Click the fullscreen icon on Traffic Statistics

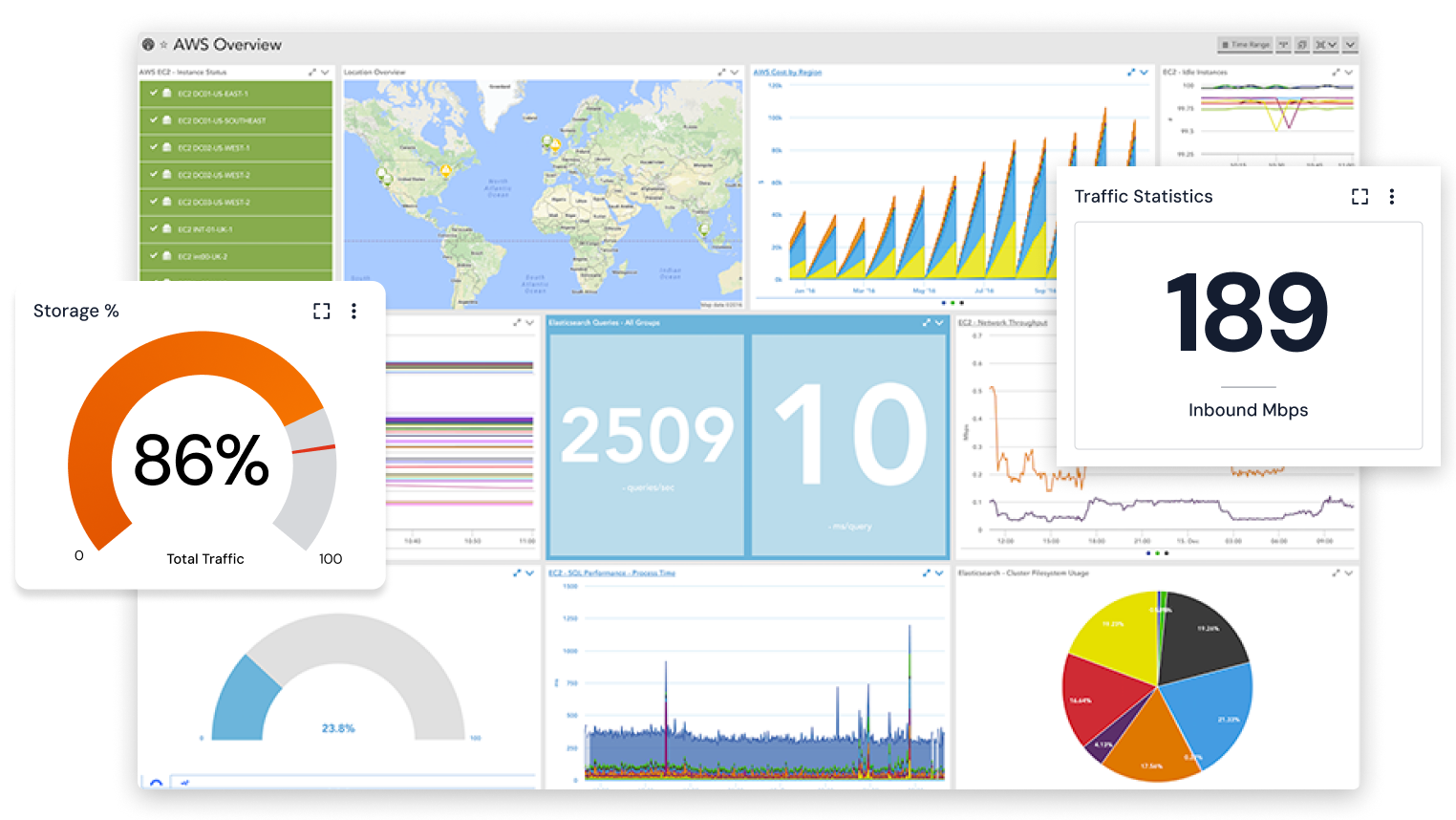coord(1360,196)
